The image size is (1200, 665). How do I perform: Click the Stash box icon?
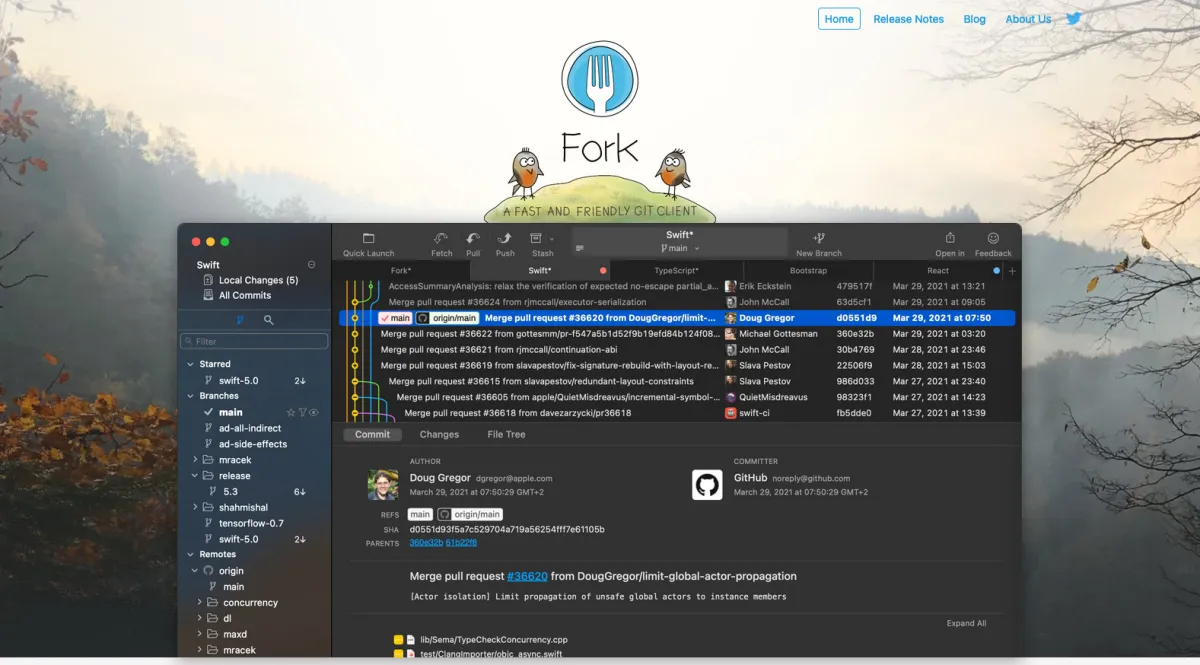[536, 238]
